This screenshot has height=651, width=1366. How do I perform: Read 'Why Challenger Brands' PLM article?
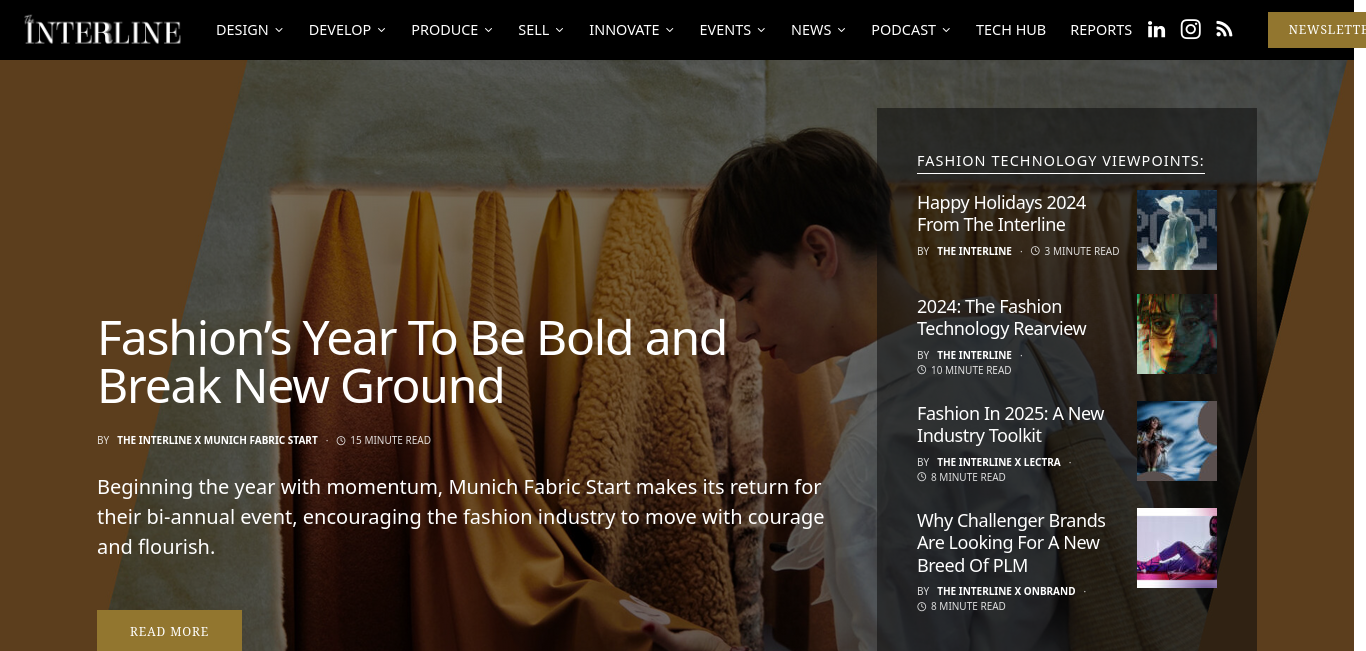(x=1011, y=543)
